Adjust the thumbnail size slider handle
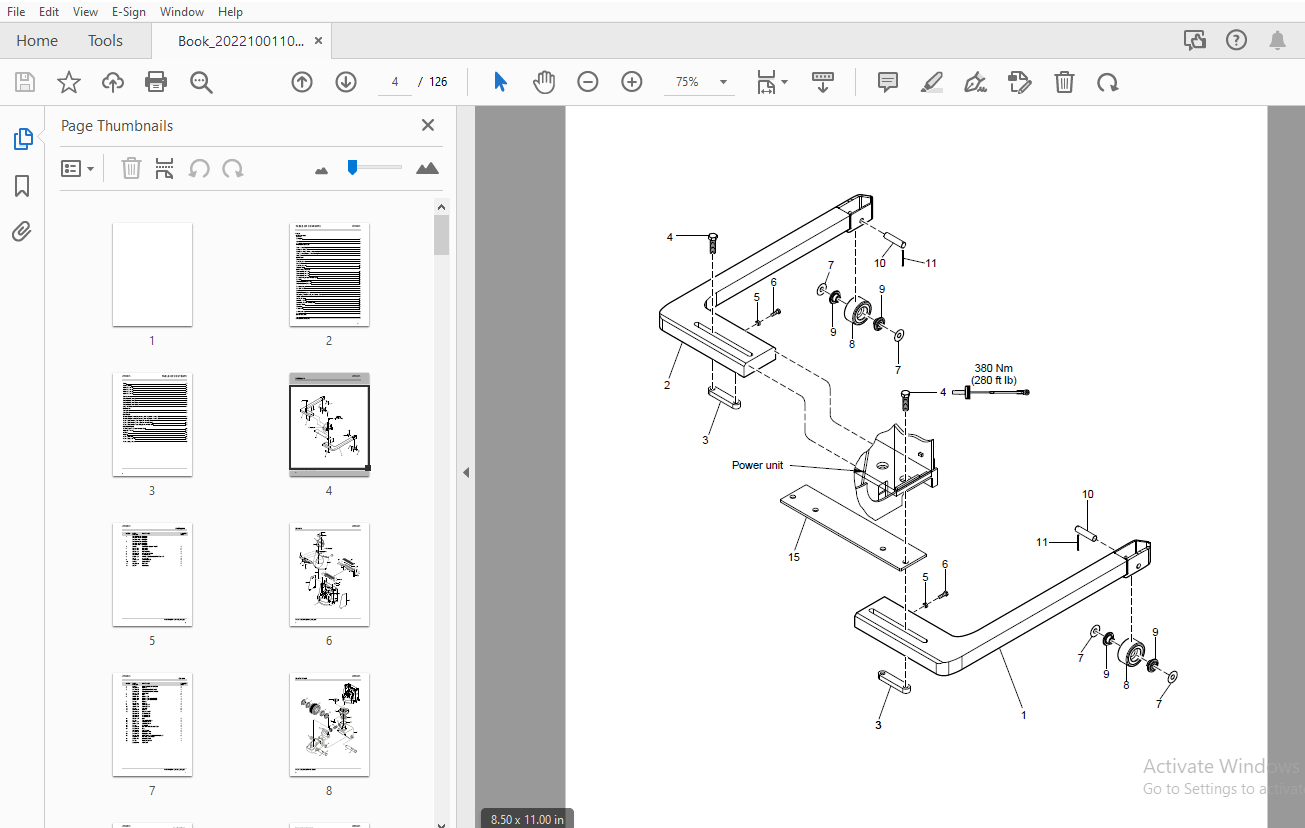This screenshot has height=828, width=1305. (352, 167)
